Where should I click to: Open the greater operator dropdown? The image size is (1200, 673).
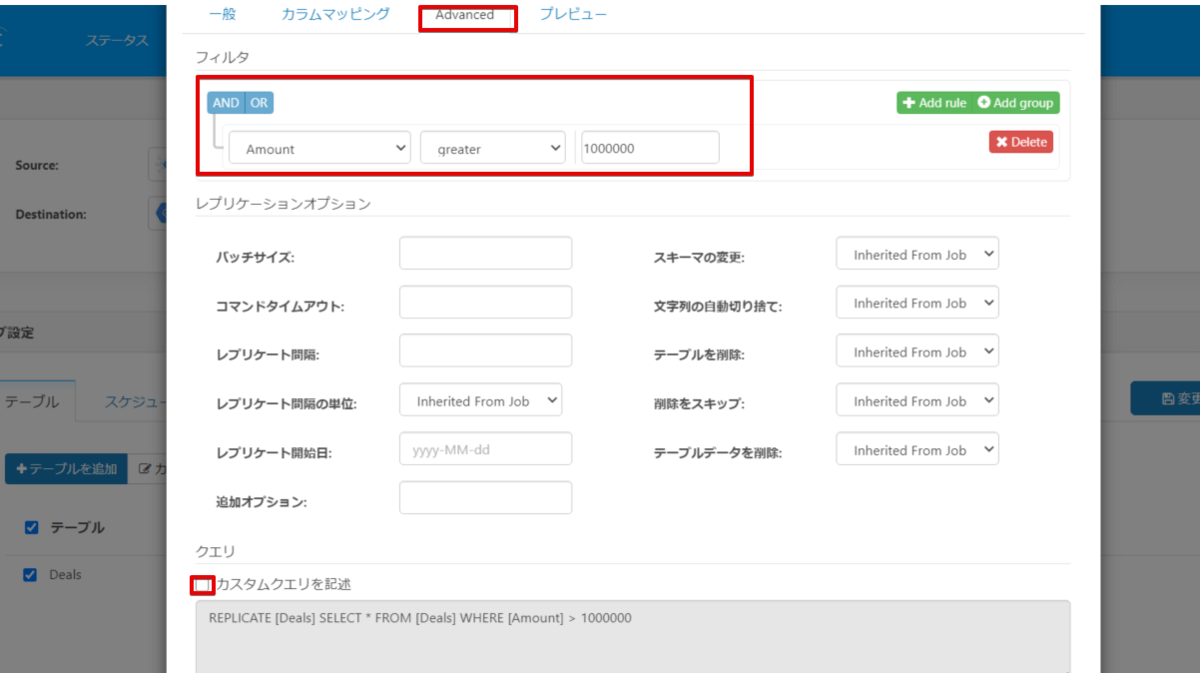[493, 148]
